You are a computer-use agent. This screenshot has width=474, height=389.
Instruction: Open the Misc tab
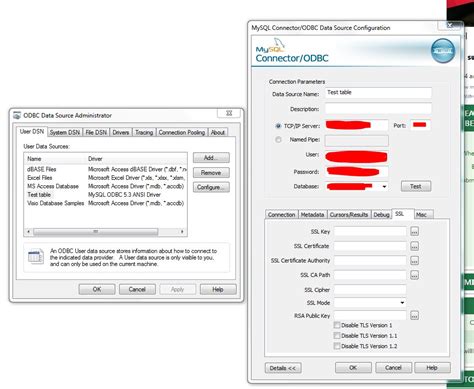click(423, 215)
